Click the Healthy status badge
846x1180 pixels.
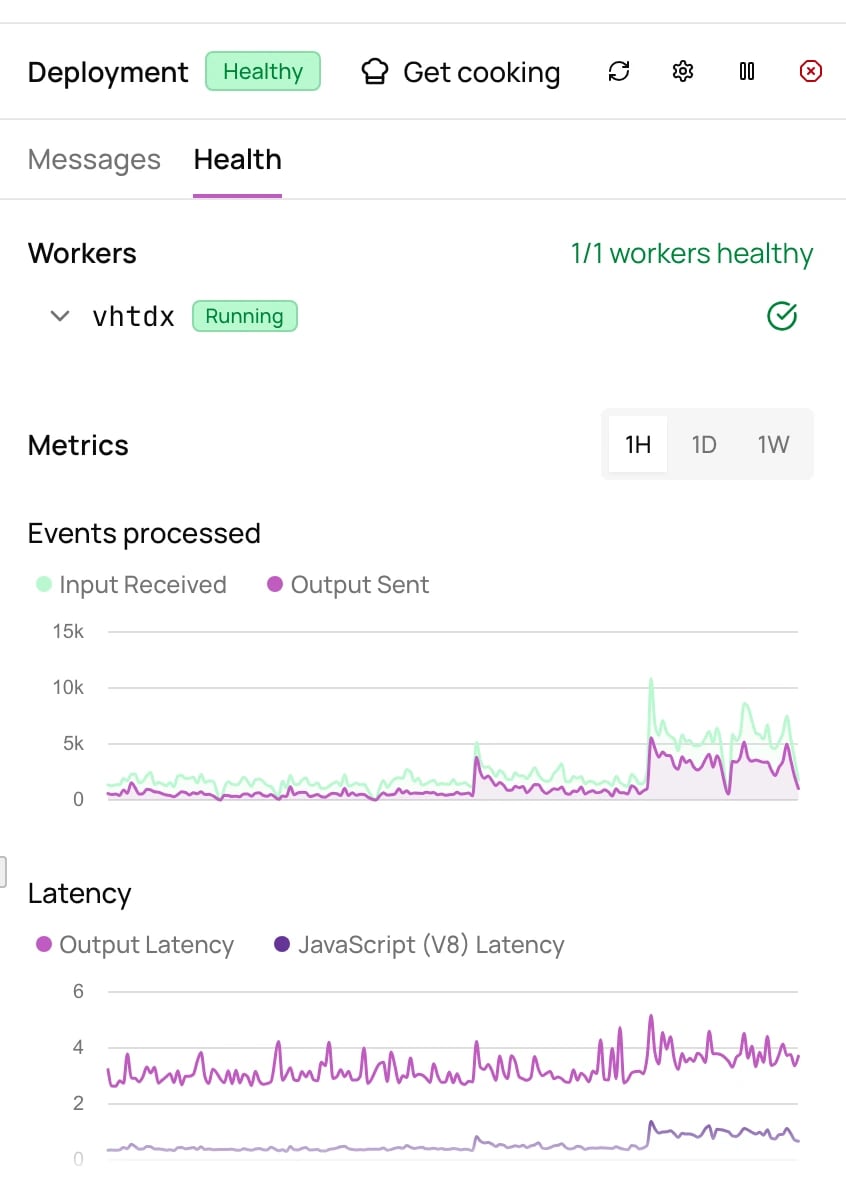pyautogui.click(x=263, y=71)
